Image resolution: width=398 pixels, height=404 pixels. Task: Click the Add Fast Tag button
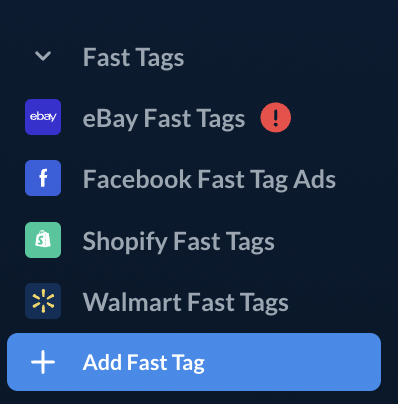(194, 362)
